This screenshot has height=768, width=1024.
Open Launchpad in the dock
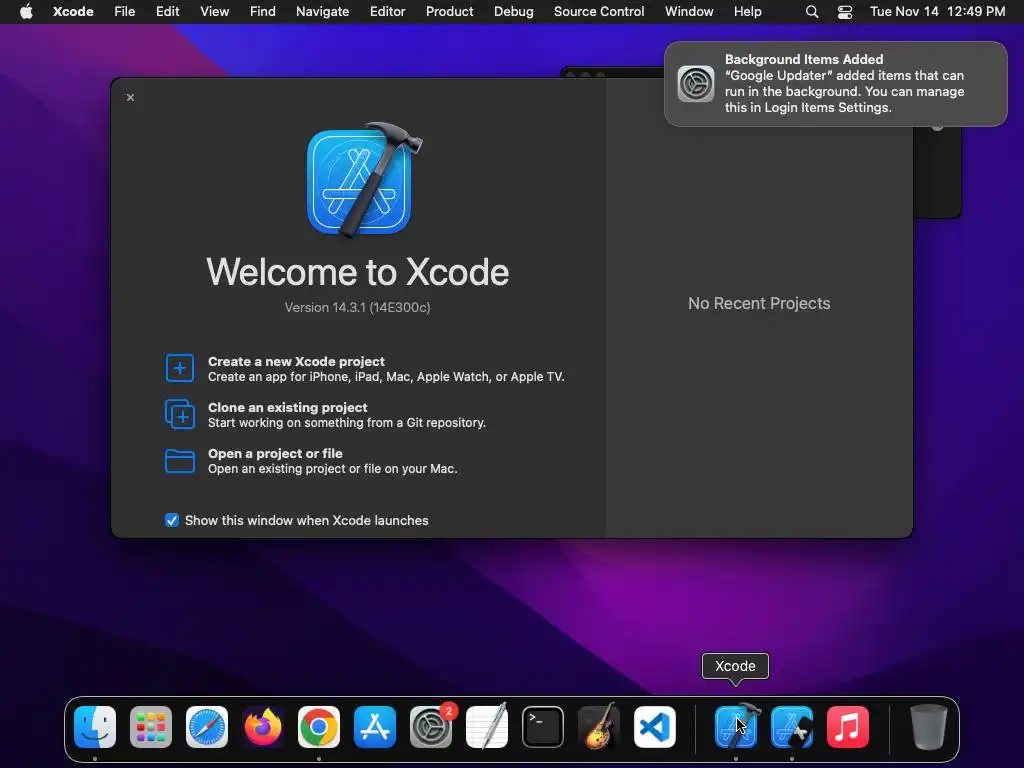(151, 727)
